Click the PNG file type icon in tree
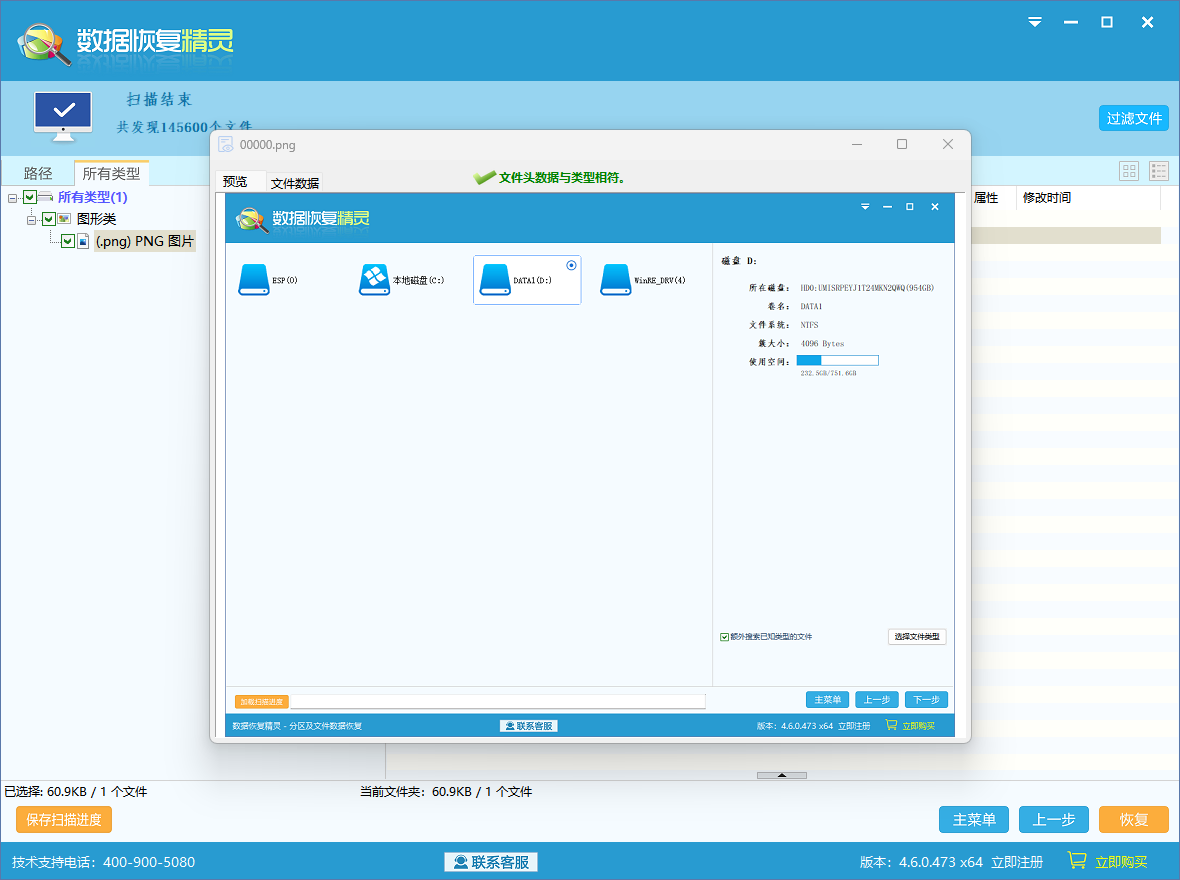This screenshot has height=880, width=1180. coord(84,241)
